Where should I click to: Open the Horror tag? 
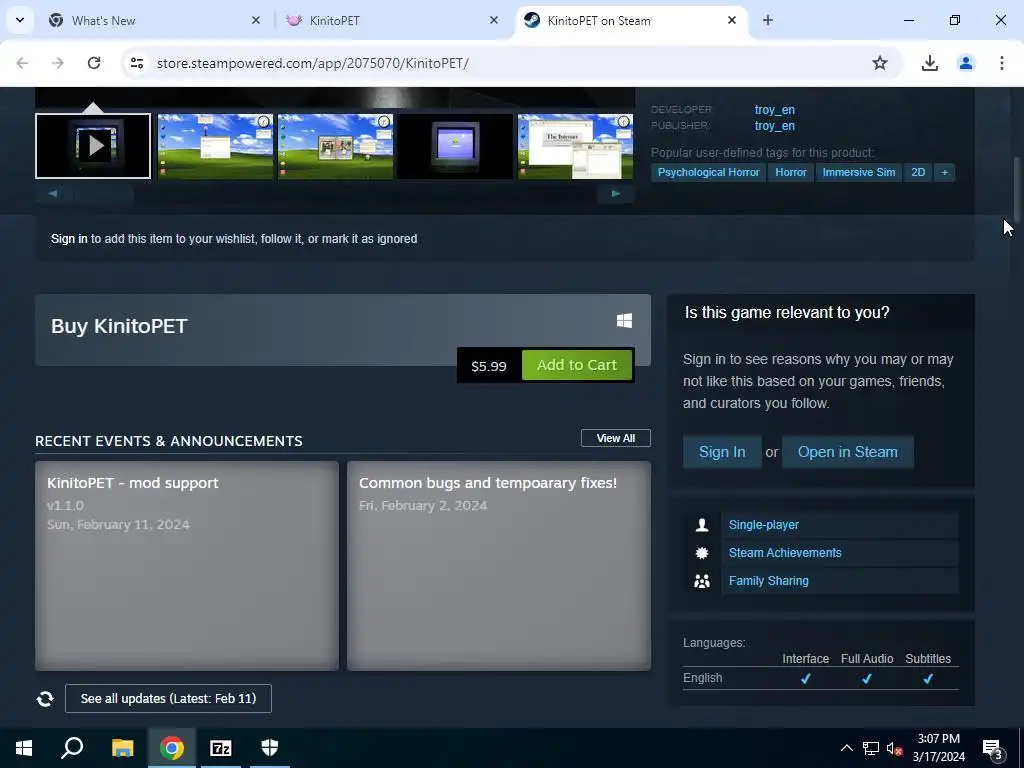click(791, 172)
